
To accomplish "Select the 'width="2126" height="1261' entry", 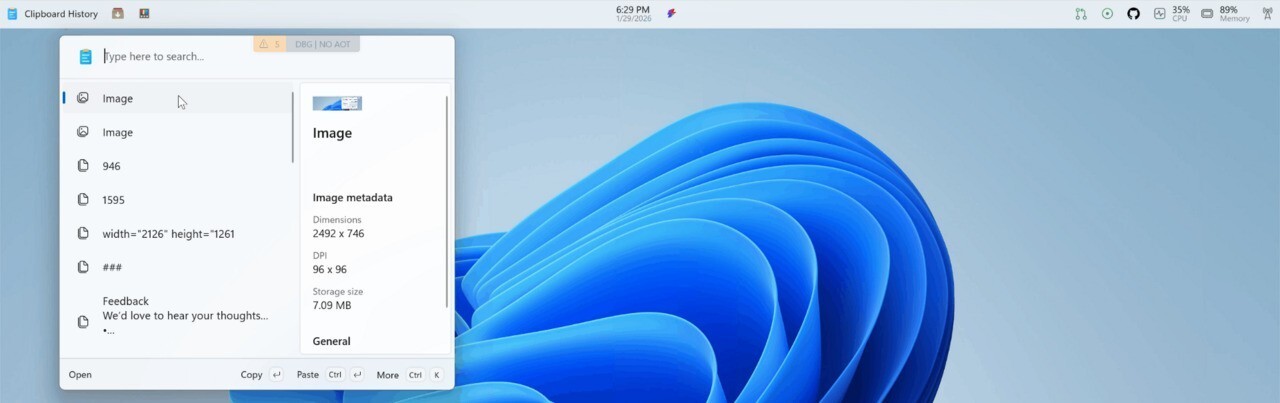I will [176, 234].
